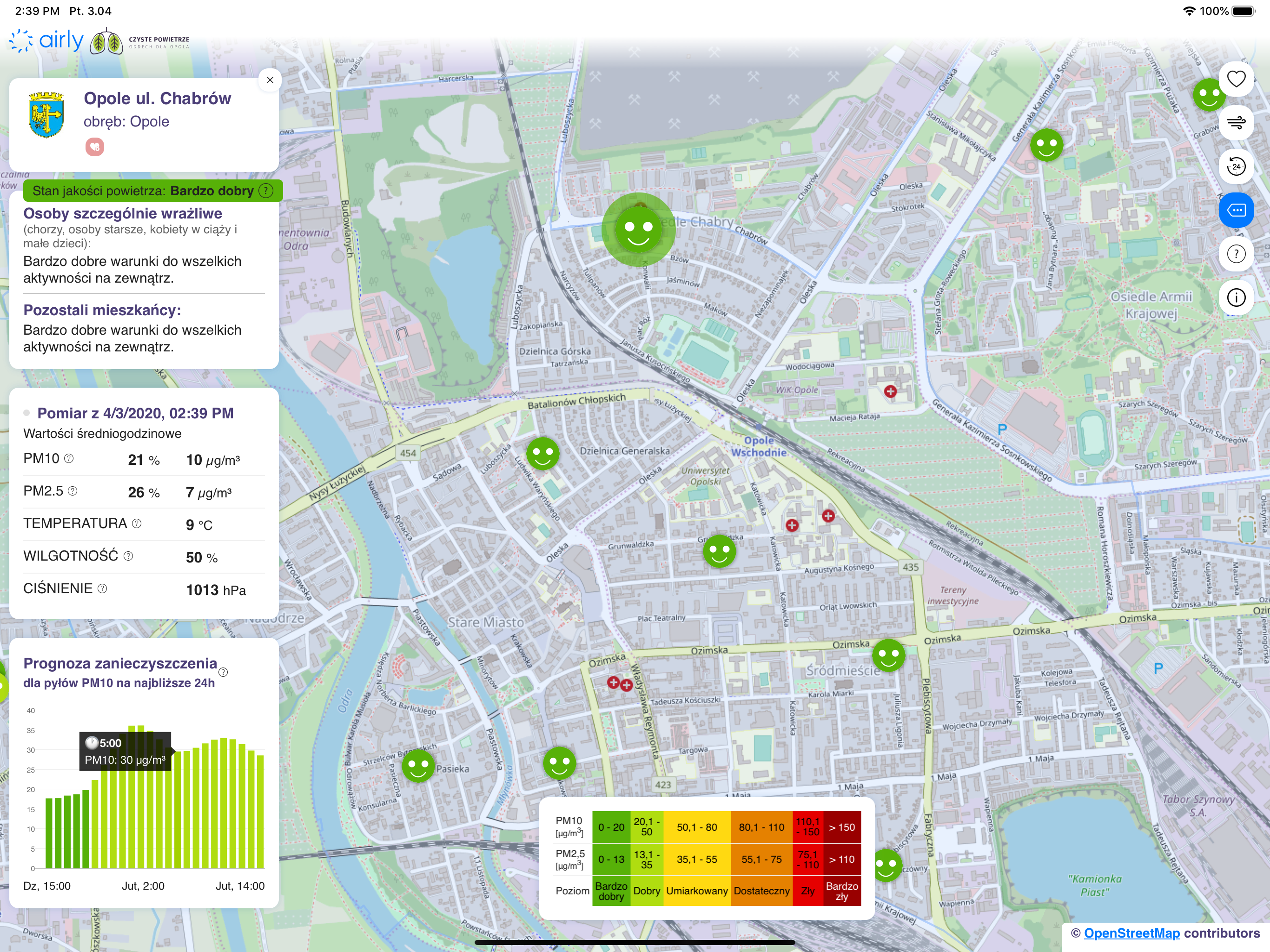Tap the PM2.5 value 7 µg/m³
The width and height of the screenshot is (1270, 952).
[x=209, y=493]
